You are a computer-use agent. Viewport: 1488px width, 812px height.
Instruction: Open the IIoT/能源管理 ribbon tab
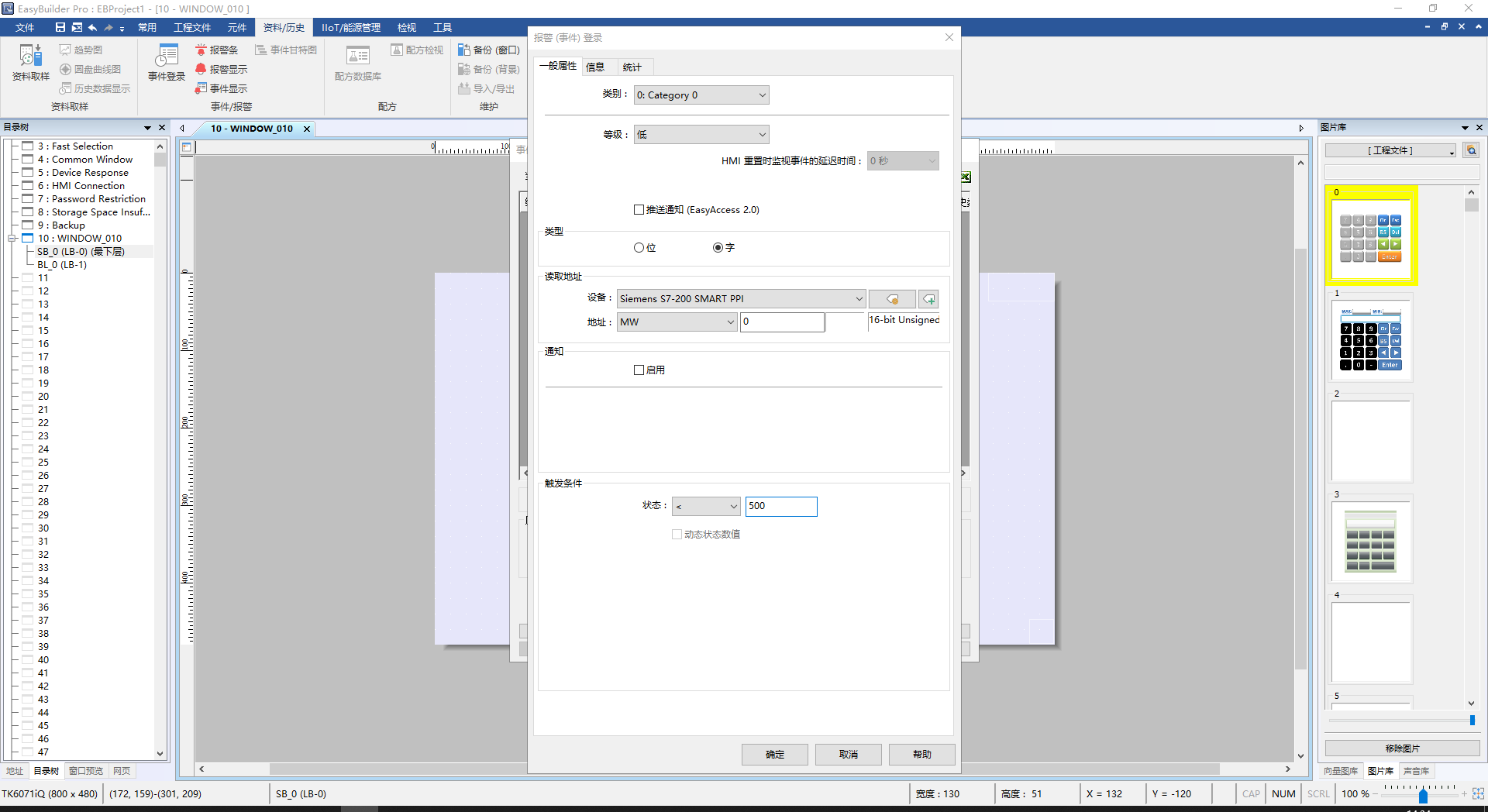[x=351, y=28]
